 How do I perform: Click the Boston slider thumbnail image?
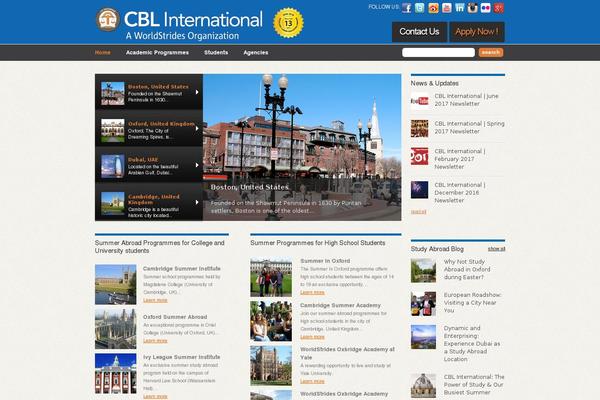click(112, 93)
